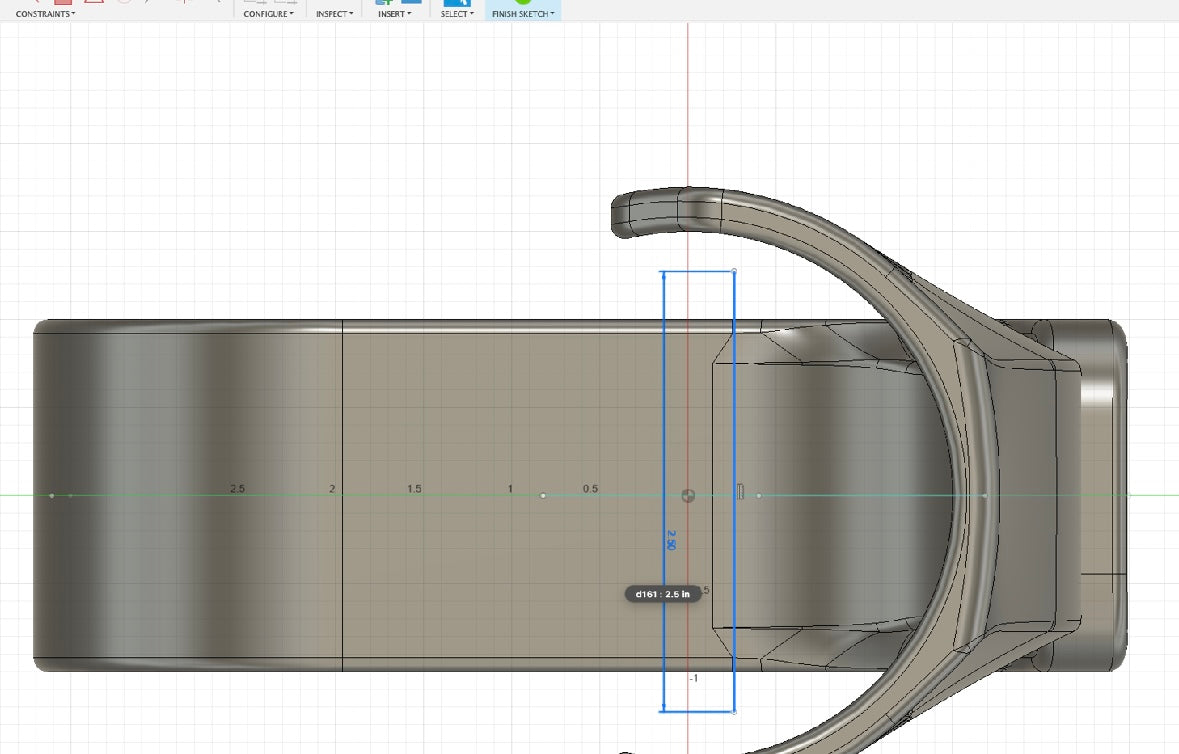Image resolution: width=1179 pixels, height=754 pixels.
Task: Open the Inspect dropdown menu
Action: (x=334, y=14)
